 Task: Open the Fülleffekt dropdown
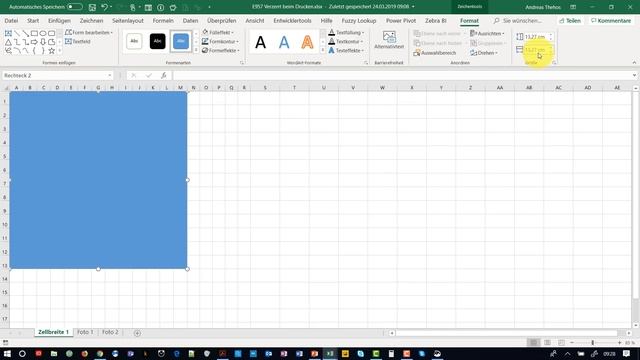click(218, 32)
